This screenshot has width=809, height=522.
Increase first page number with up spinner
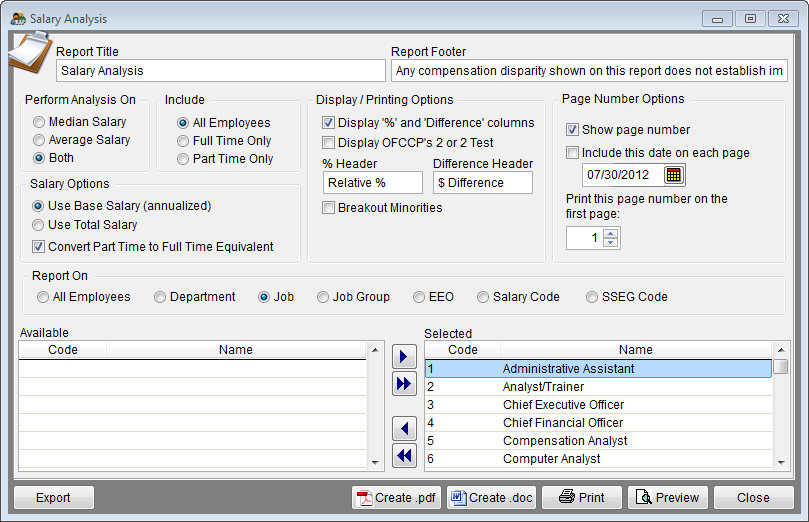click(611, 234)
